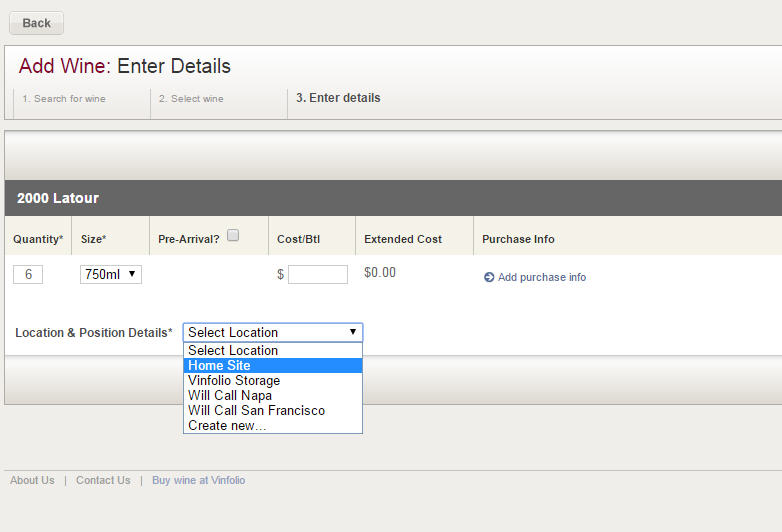Go to step 1 Search for wine
Viewport: 782px width, 532px height.
tap(64, 99)
